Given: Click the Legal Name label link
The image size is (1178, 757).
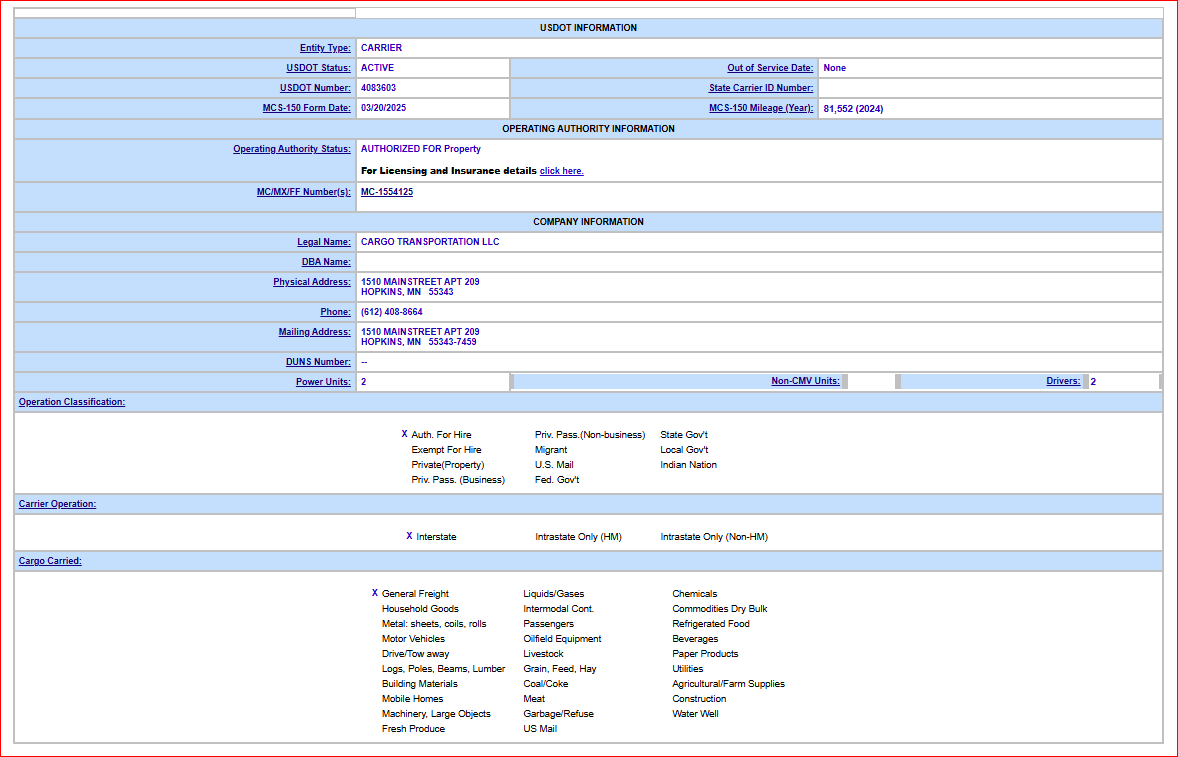Looking at the screenshot, I should coord(324,242).
